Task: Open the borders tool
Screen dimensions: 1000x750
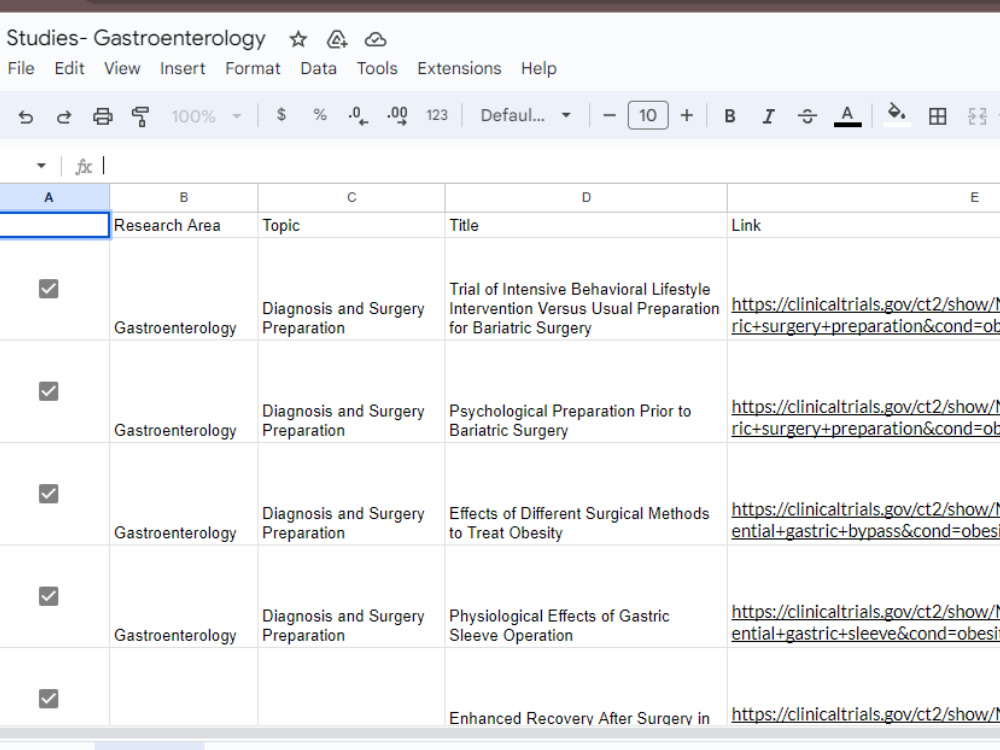Action: pos(937,116)
